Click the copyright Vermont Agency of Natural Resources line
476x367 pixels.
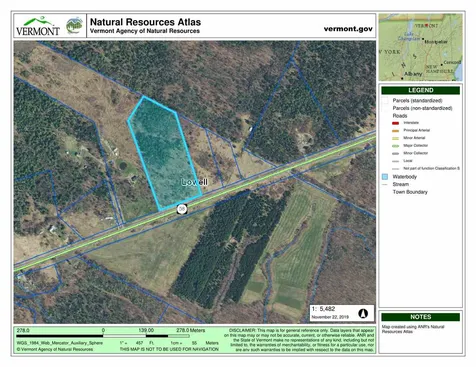click(55, 349)
